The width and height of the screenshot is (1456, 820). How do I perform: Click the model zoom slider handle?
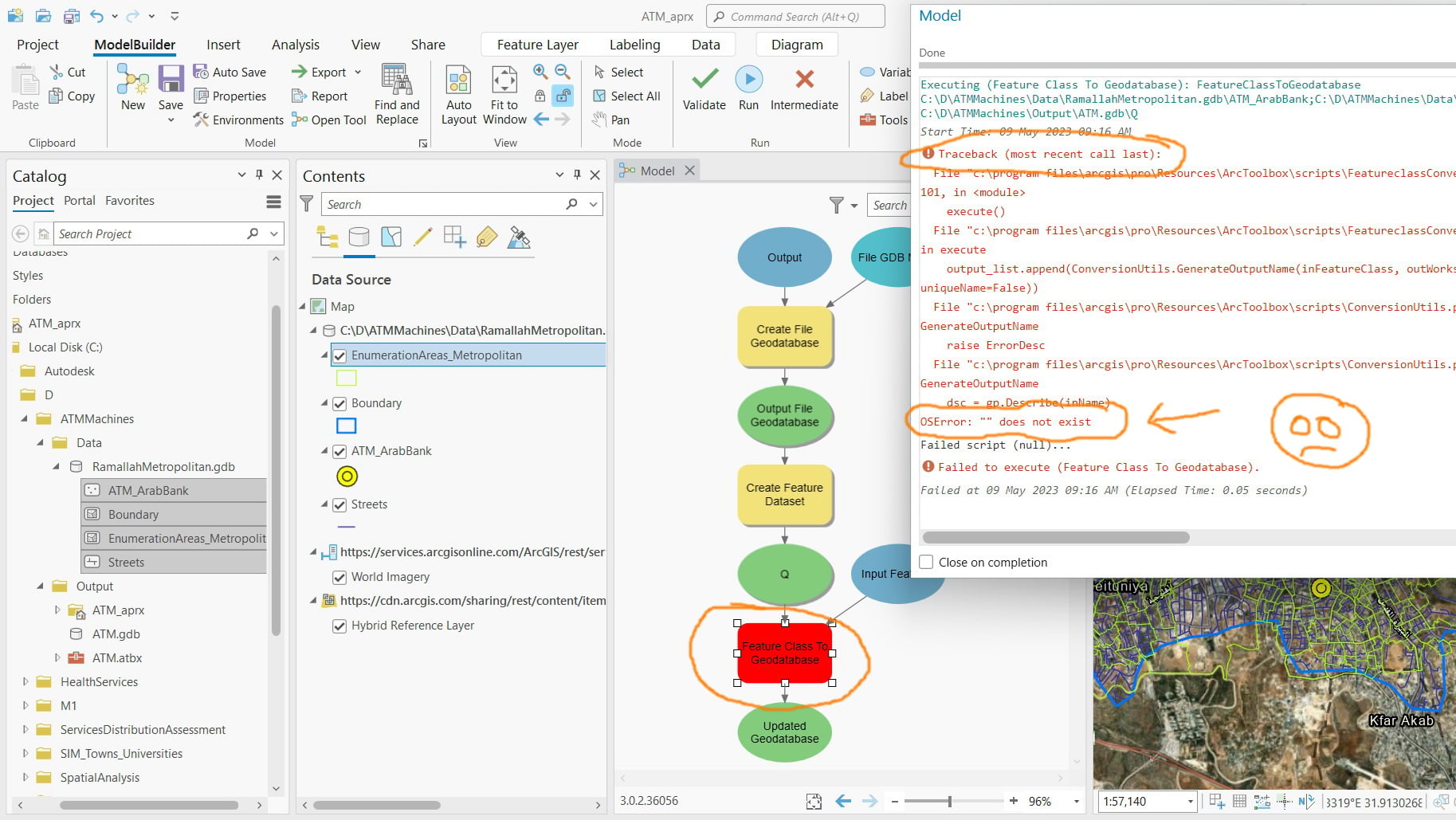(x=949, y=801)
